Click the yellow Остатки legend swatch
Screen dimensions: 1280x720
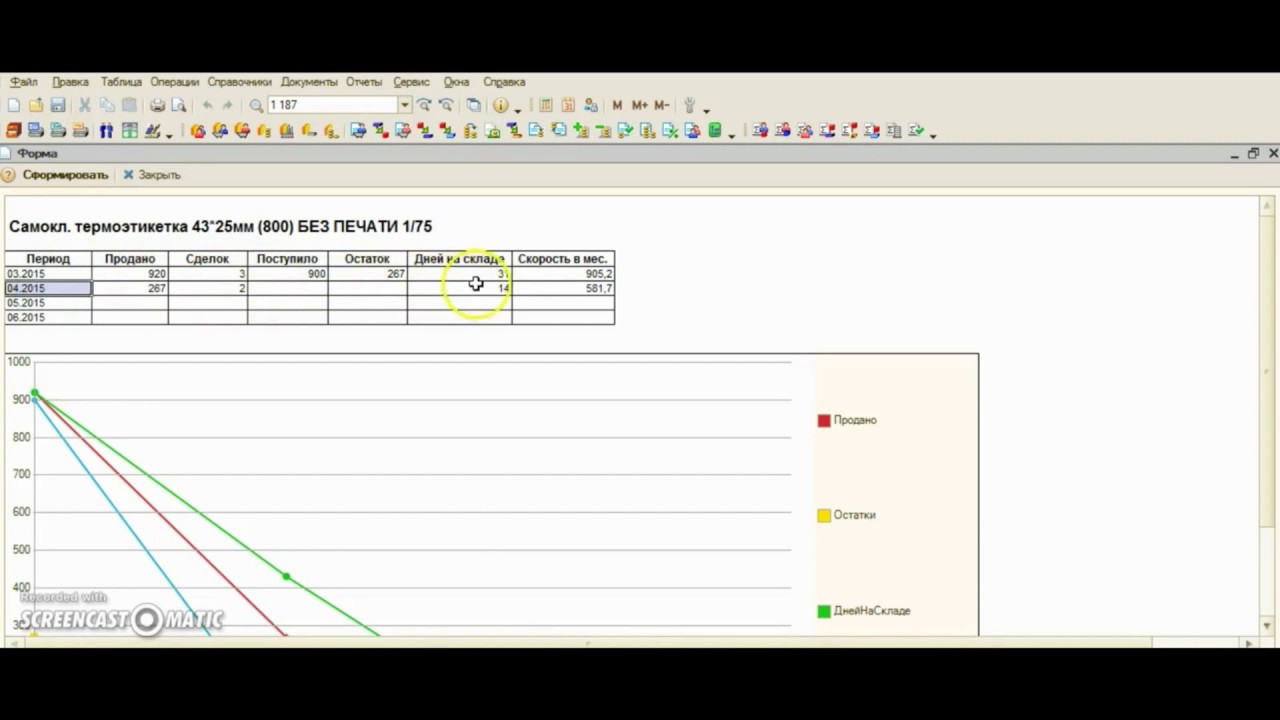[x=824, y=516]
